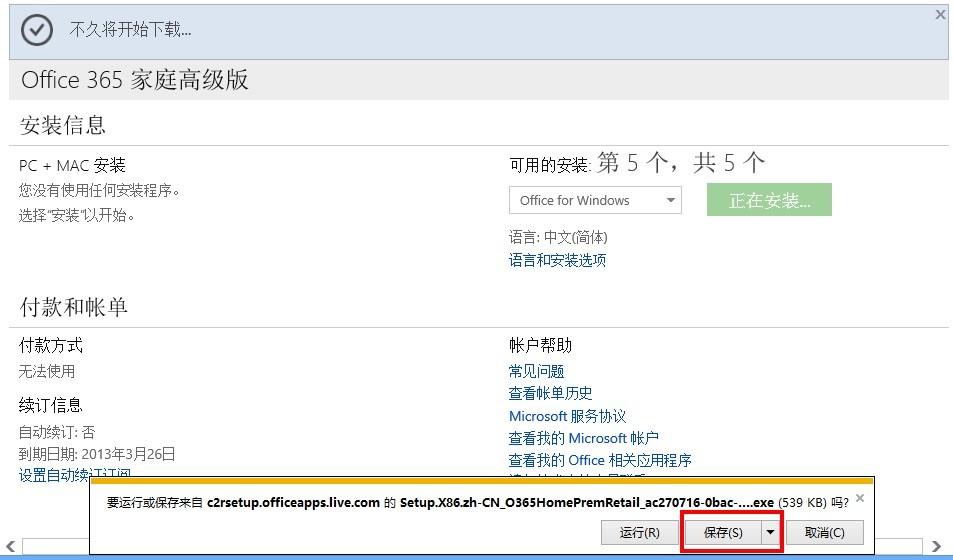Select the text 您没有使用任何安装程序。
Viewport: 953px width, 560px height.
(x=100, y=190)
